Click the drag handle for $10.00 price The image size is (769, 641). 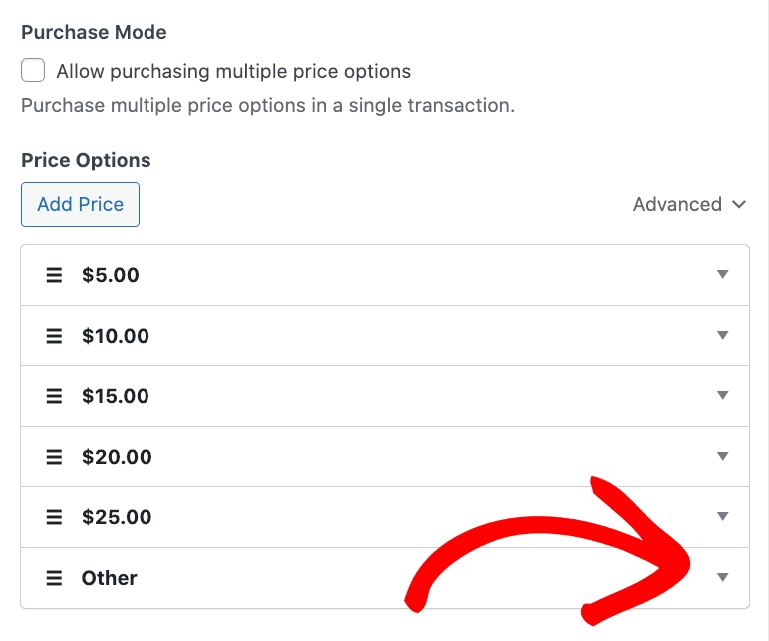click(x=54, y=336)
